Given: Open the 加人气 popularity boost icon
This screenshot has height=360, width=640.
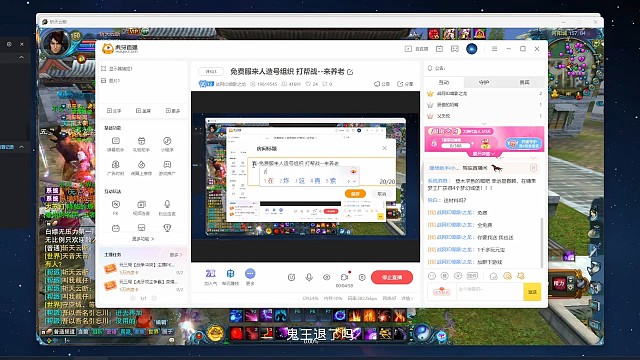Looking at the screenshot, I should (x=210, y=273).
